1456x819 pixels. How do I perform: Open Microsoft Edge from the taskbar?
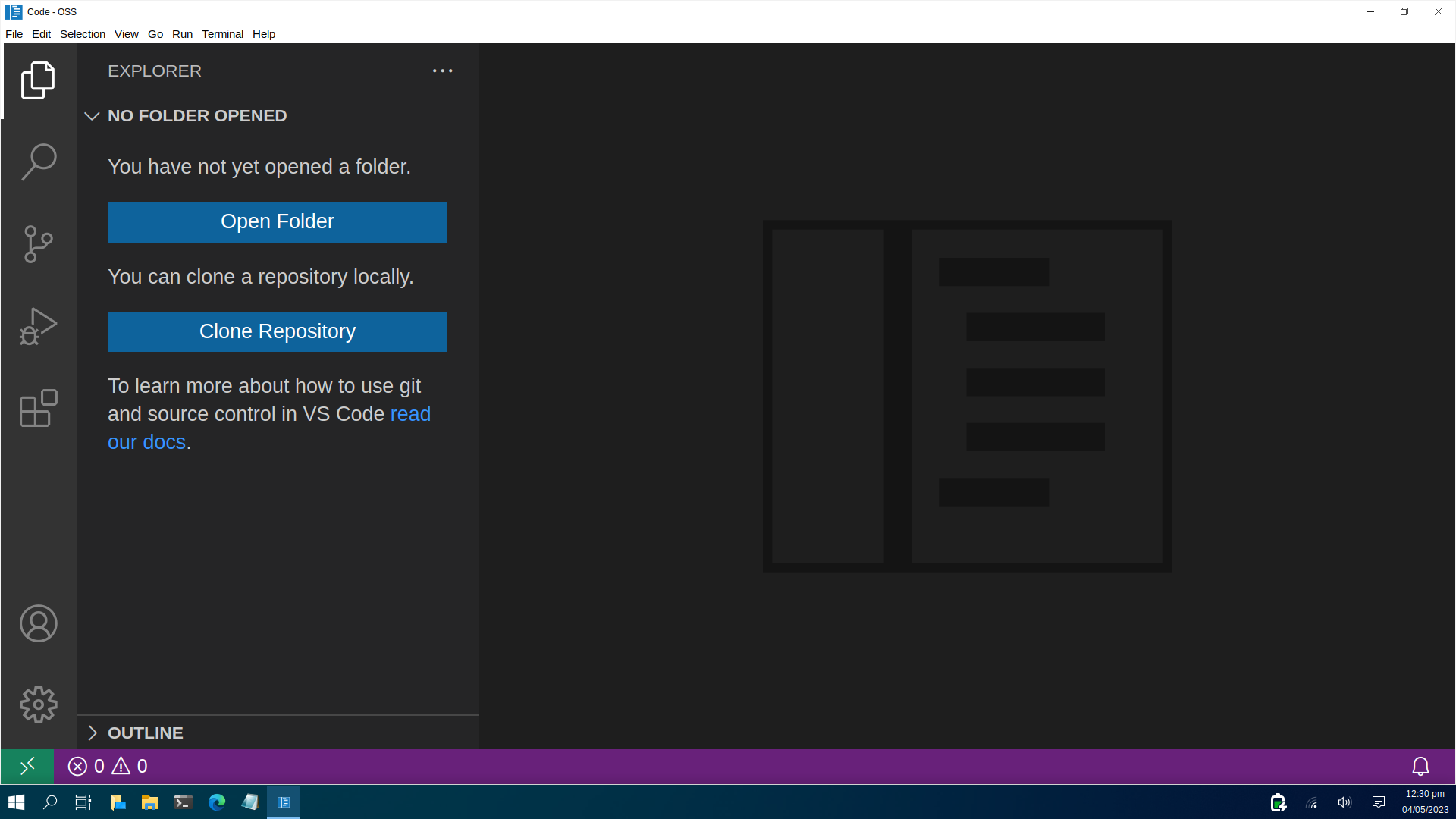tap(217, 802)
